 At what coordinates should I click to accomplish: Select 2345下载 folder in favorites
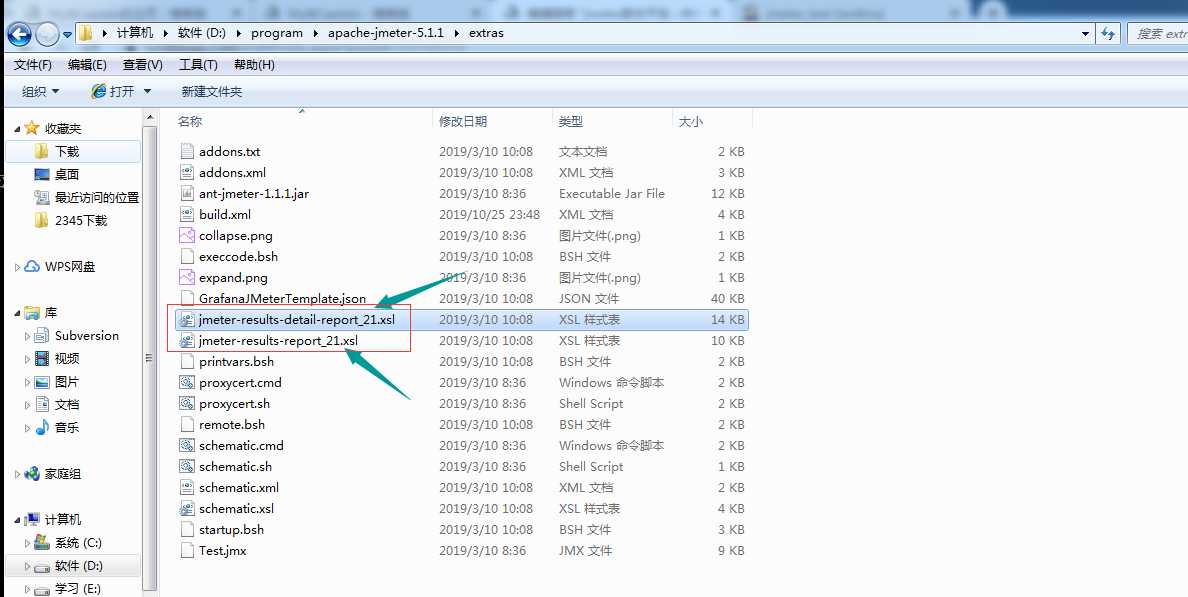point(81,220)
